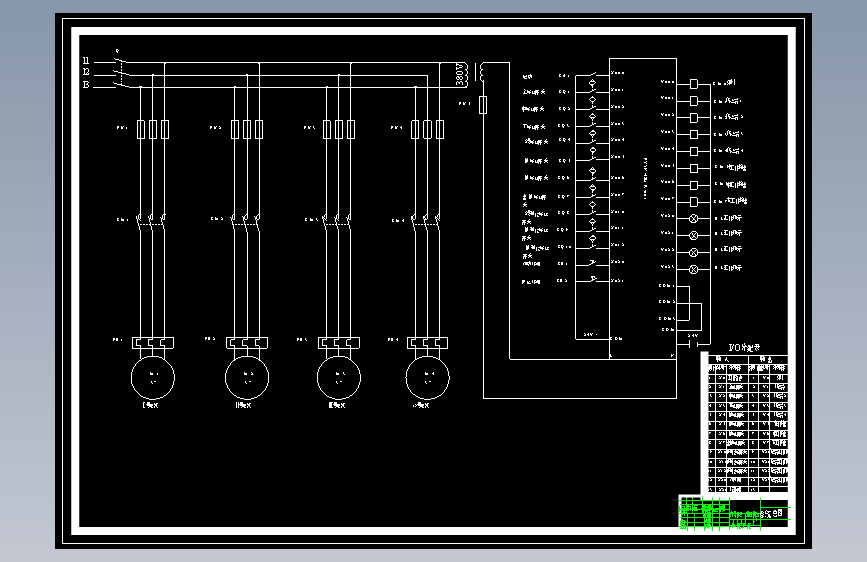867x562 pixels.
Task: Select the topmost PLC input switch symbol
Action: click(592, 75)
